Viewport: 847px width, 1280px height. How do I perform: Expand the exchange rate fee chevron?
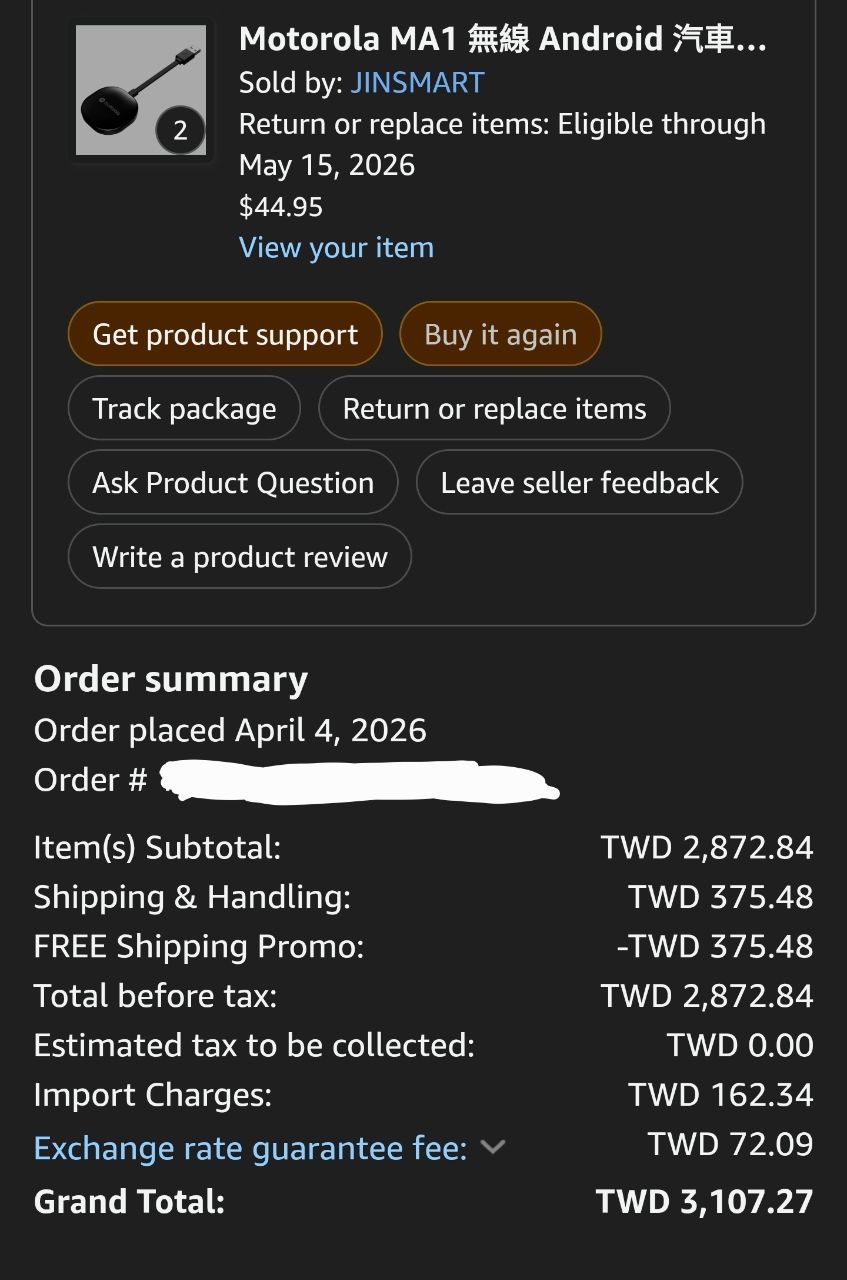coord(493,1147)
